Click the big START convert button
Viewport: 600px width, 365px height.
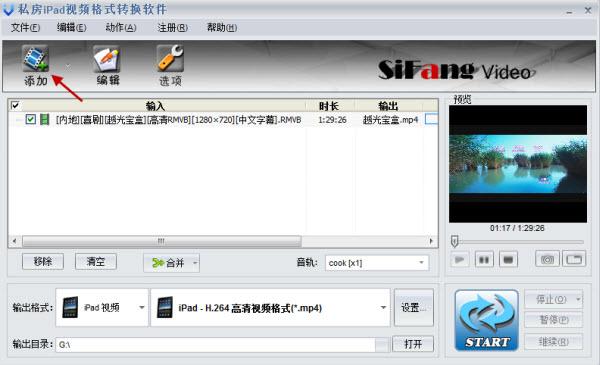click(x=486, y=320)
